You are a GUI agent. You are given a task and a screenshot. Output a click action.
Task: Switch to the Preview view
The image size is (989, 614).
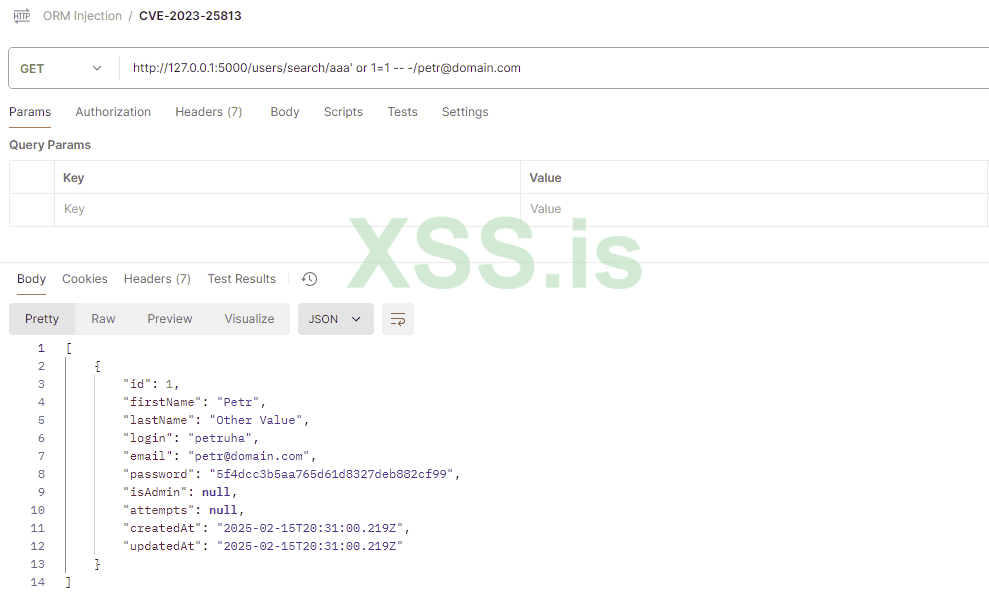coord(170,319)
